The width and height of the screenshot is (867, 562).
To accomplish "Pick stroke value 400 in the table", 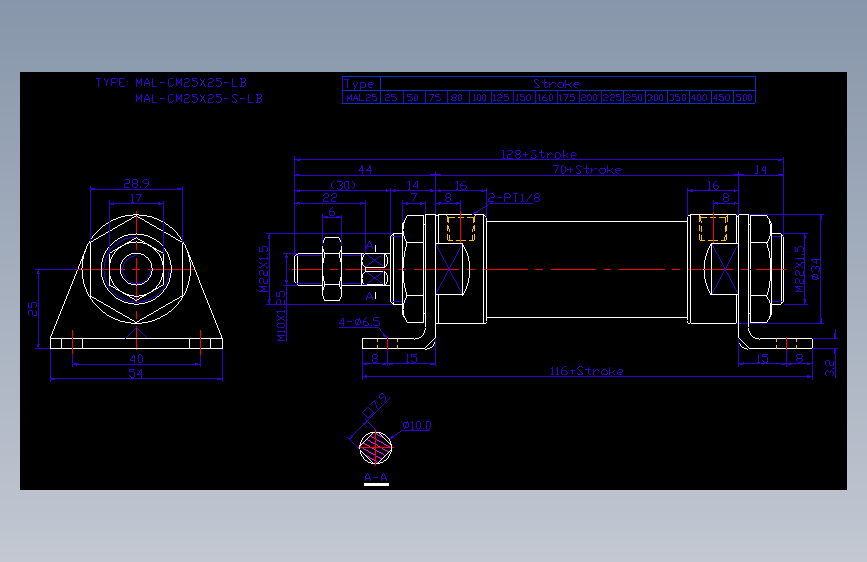I will pos(700,98).
